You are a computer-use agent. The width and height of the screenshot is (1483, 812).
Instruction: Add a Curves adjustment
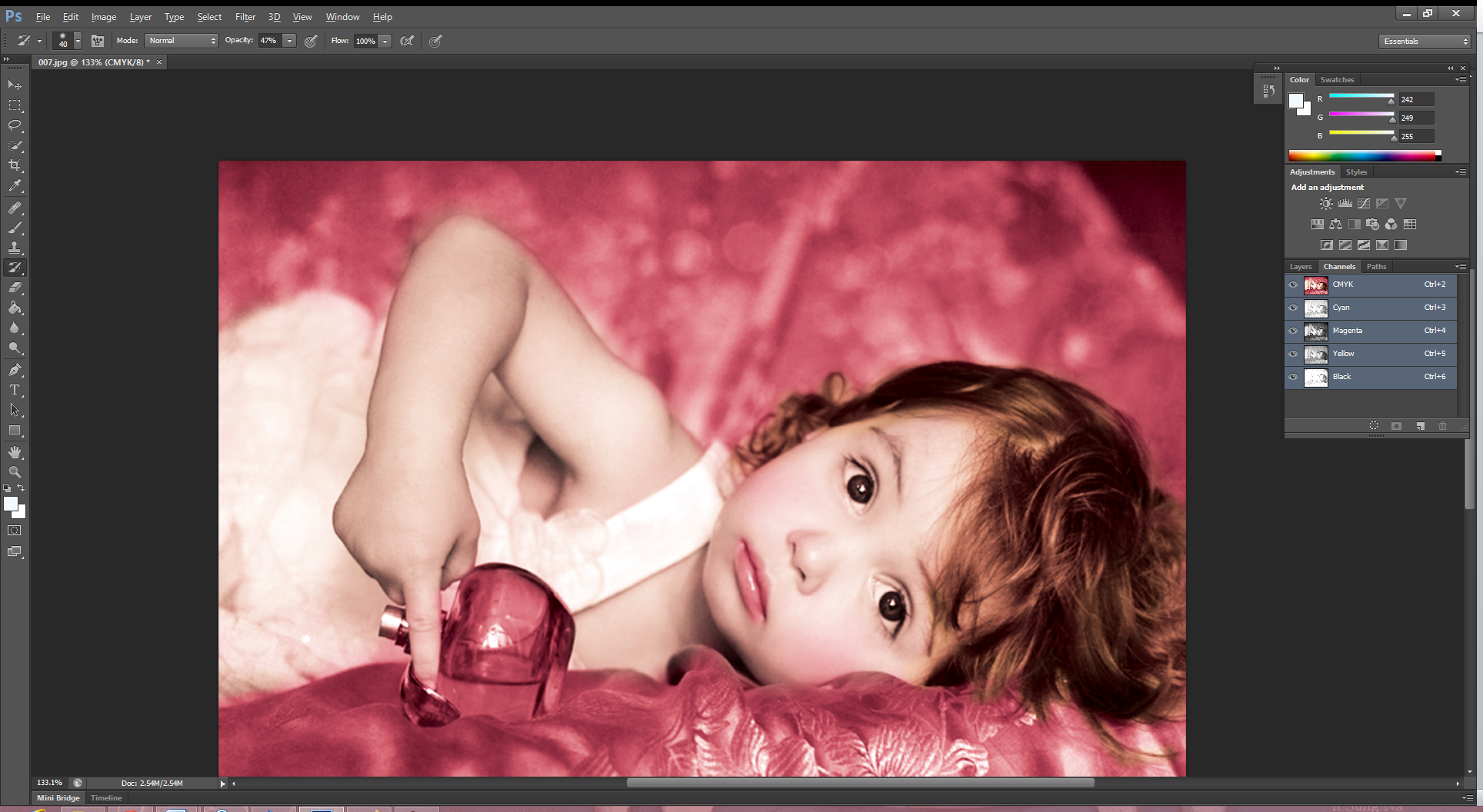coord(1363,204)
